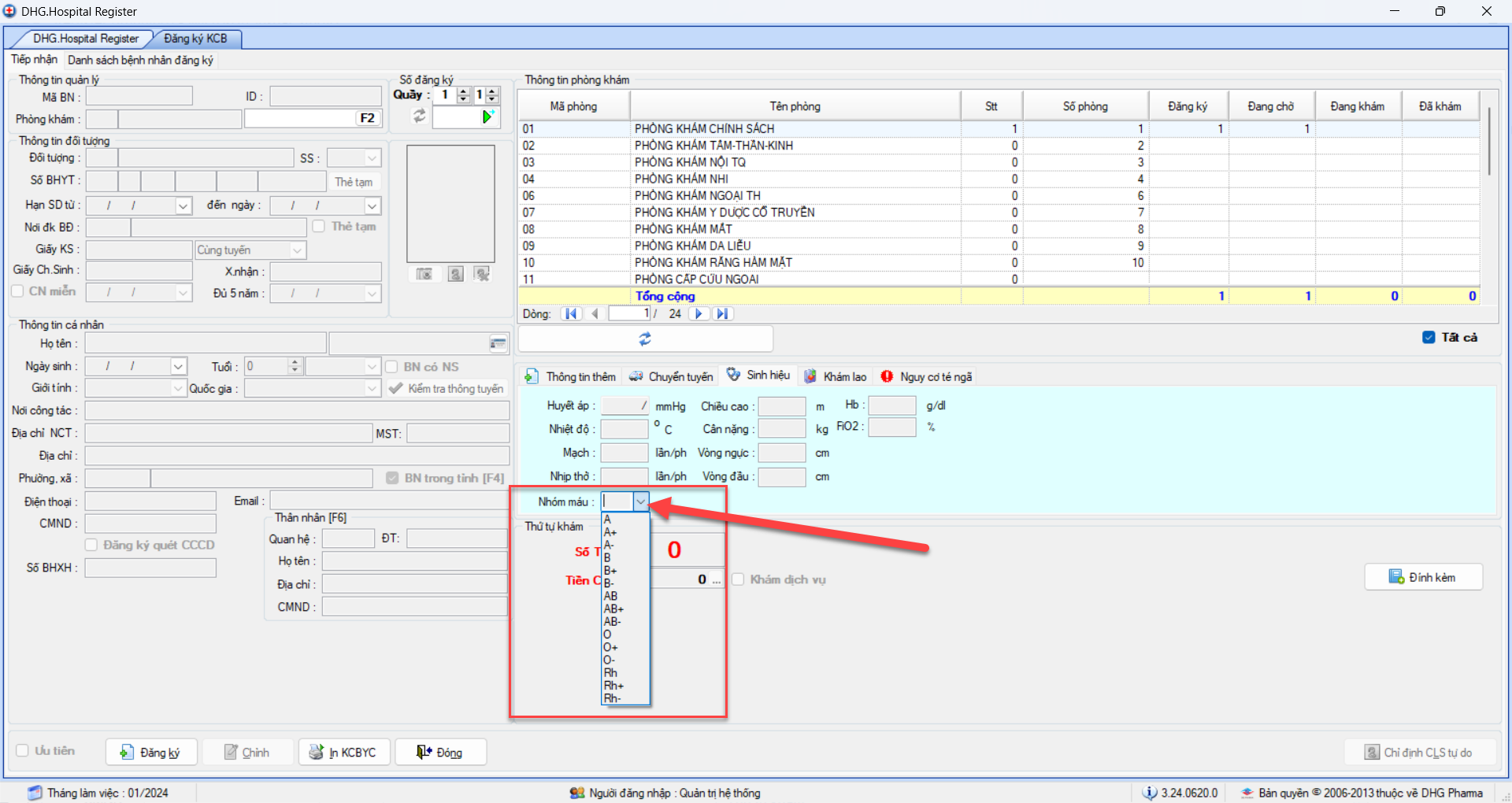Expand the SS dropdown
This screenshot has height=803, width=1512.
point(372,158)
